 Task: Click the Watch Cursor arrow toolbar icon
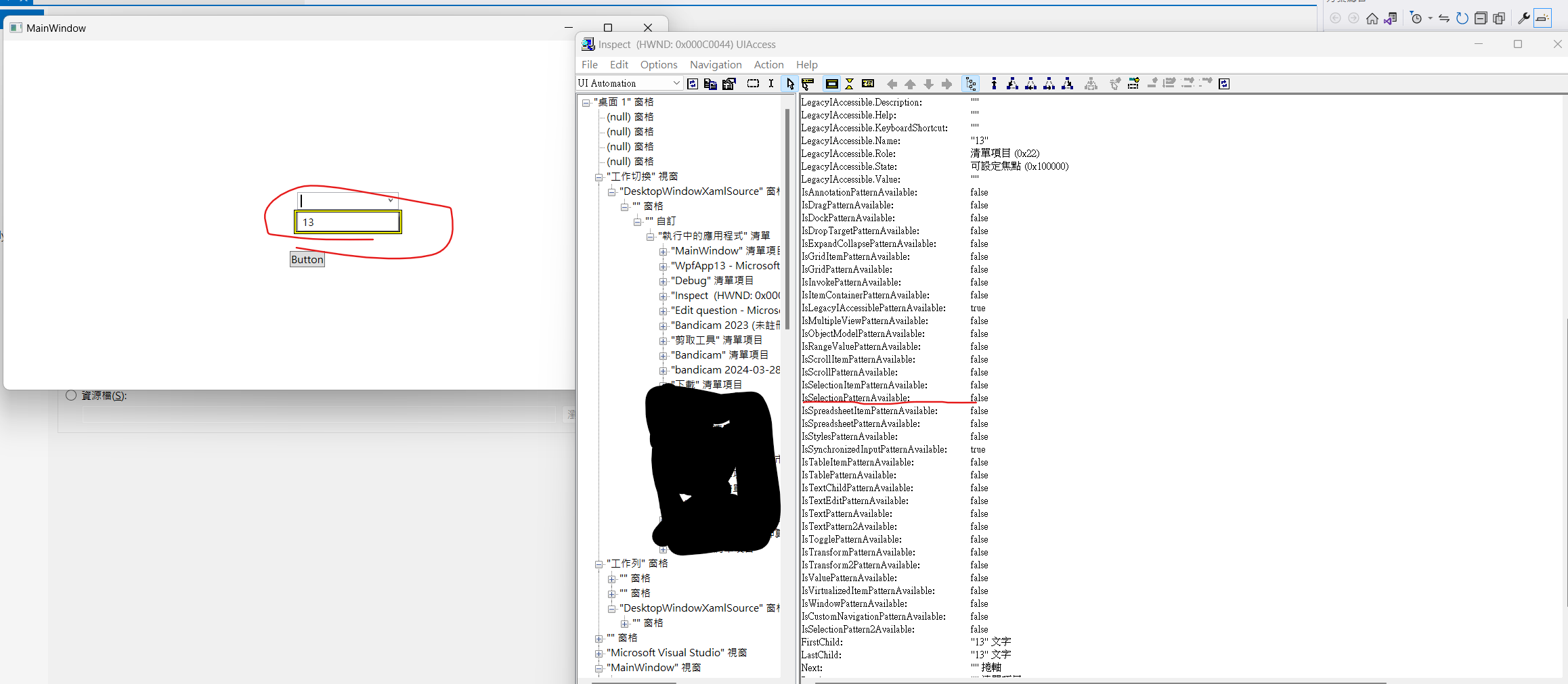coord(789,84)
